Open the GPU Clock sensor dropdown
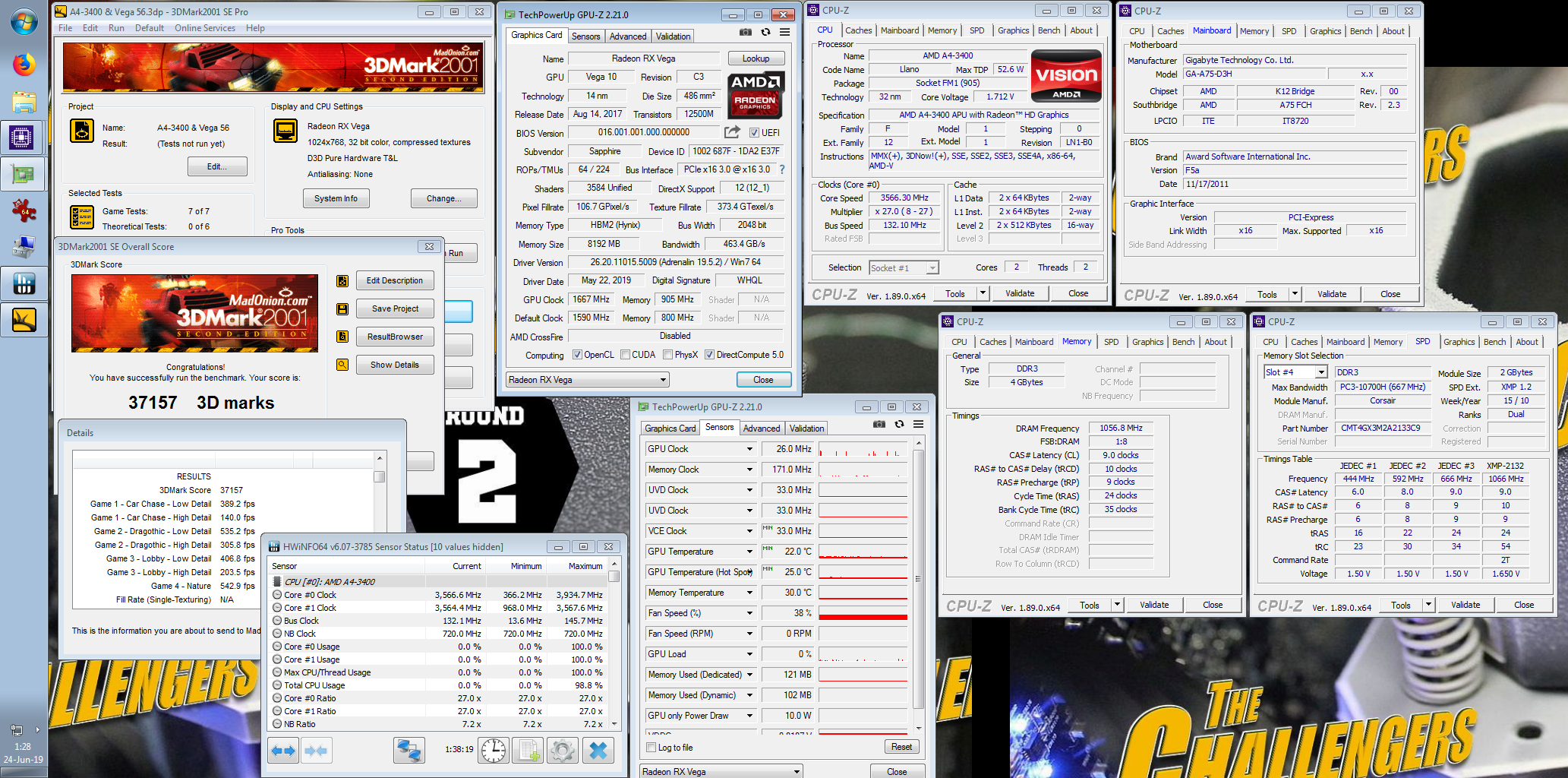1568x778 pixels. (x=749, y=449)
